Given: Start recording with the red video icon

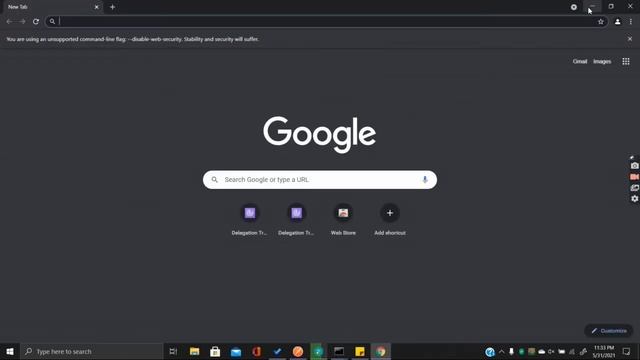Looking at the screenshot, I should [x=634, y=177].
